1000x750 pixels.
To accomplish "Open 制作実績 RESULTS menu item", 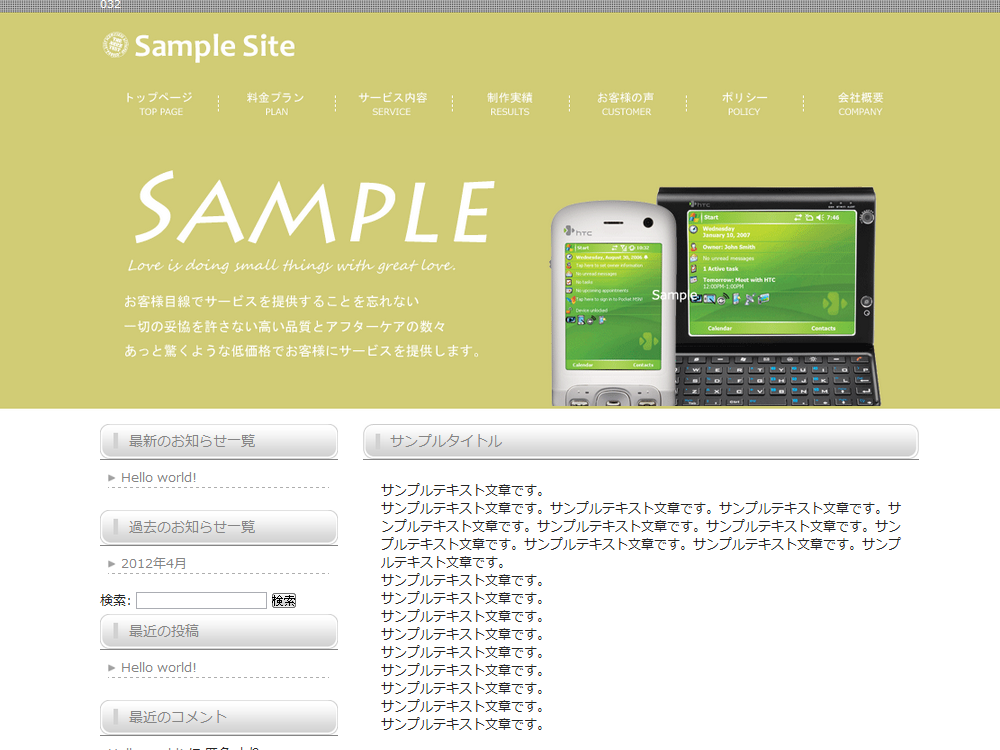I will 510,104.
